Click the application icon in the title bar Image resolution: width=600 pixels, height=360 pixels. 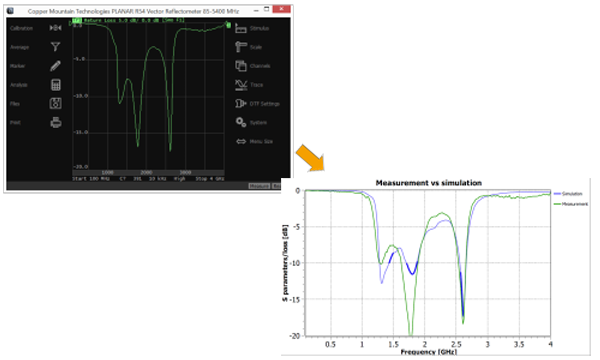click(10, 11)
